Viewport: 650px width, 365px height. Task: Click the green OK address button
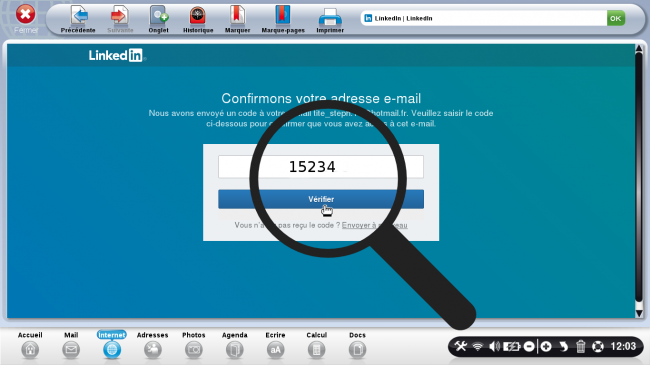click(x=616, y=18)
